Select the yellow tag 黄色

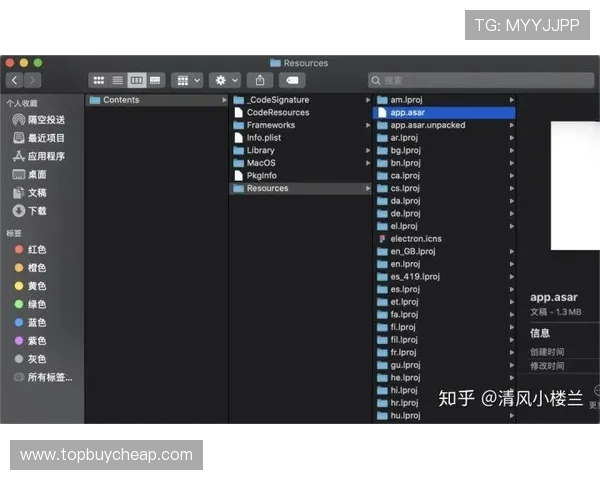(30, 286)
